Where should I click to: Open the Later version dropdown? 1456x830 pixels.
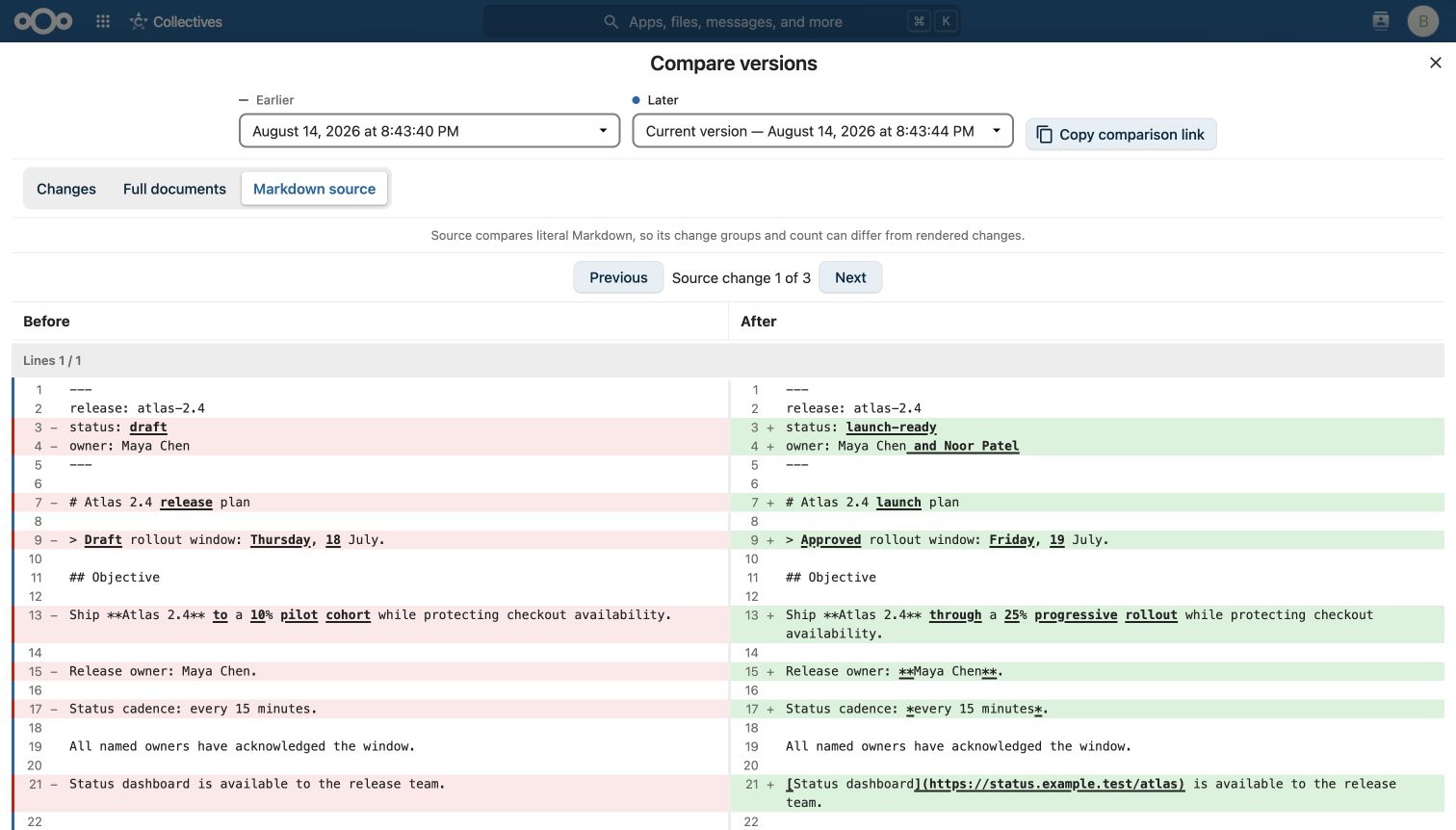(822, 131)
